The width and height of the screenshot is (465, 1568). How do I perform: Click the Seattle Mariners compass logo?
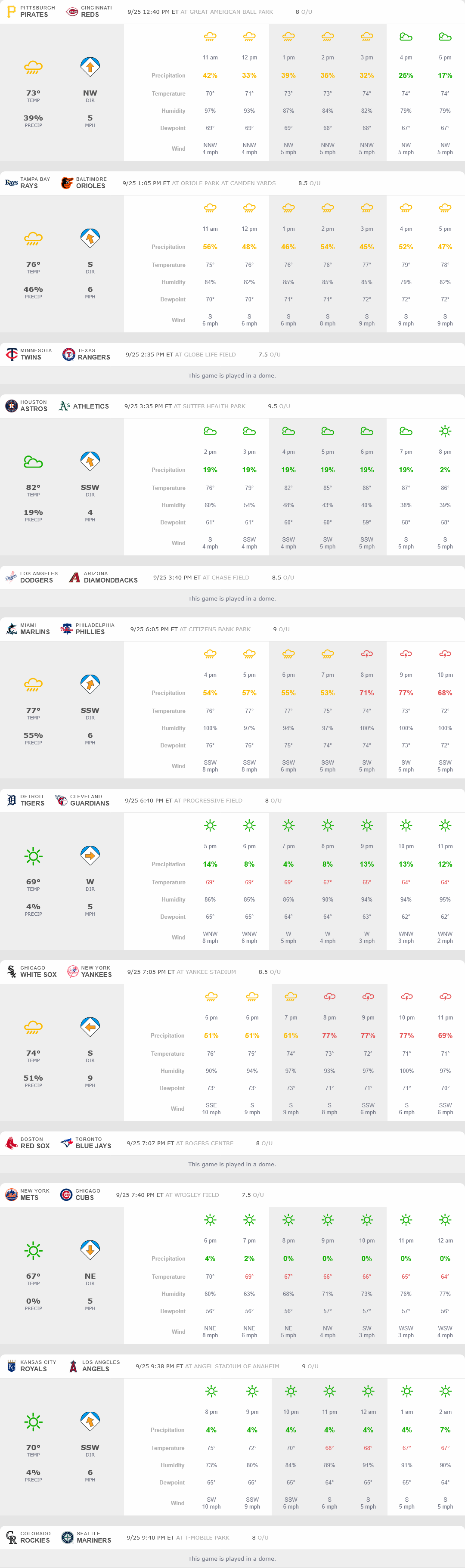(x=68, y=1537)
